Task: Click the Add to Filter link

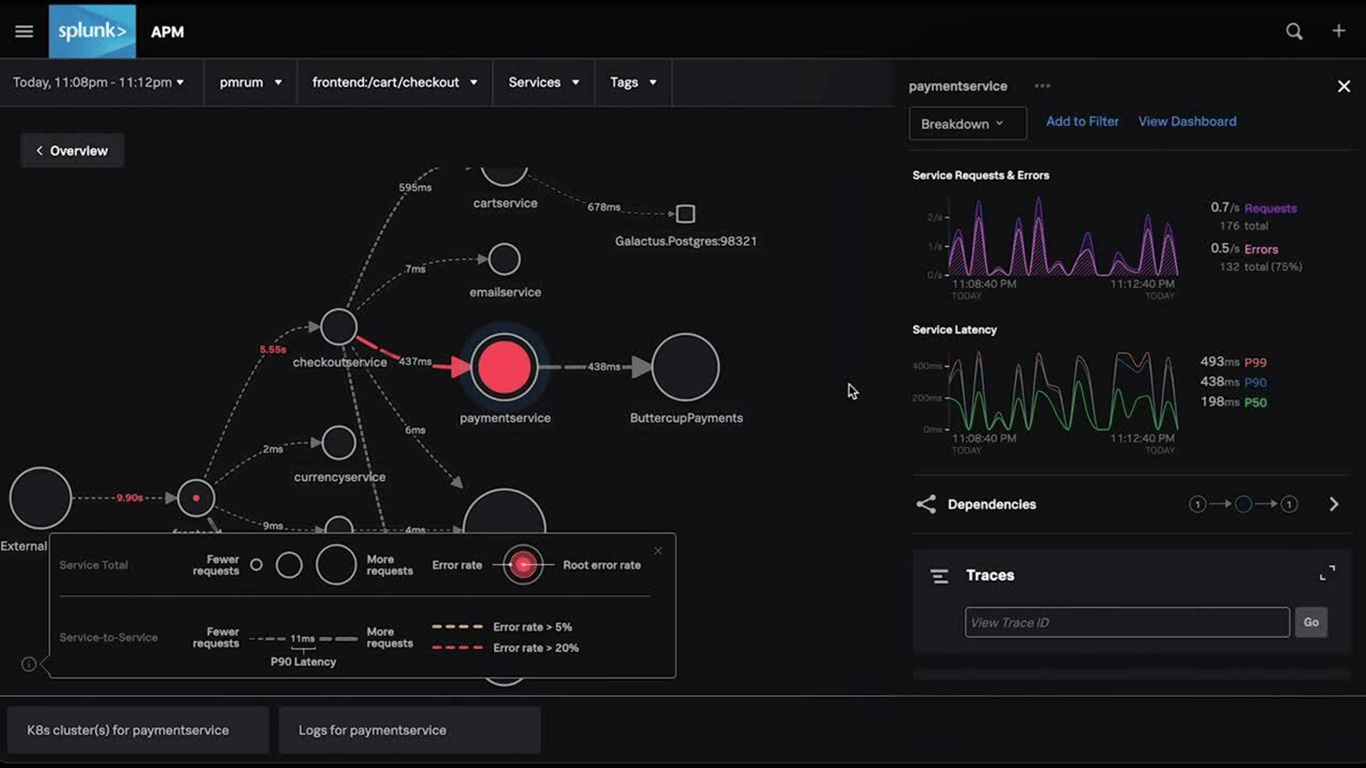Action: click(1082, 121)
